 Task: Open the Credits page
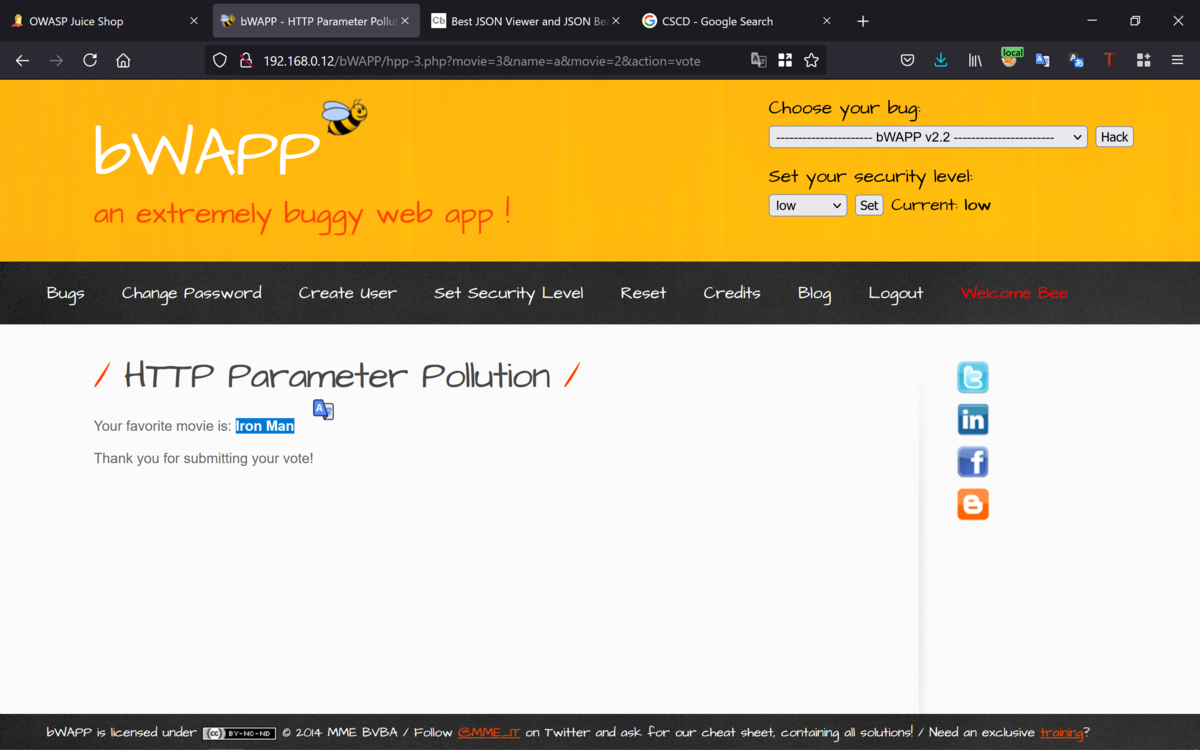click(x=732, y=293)
